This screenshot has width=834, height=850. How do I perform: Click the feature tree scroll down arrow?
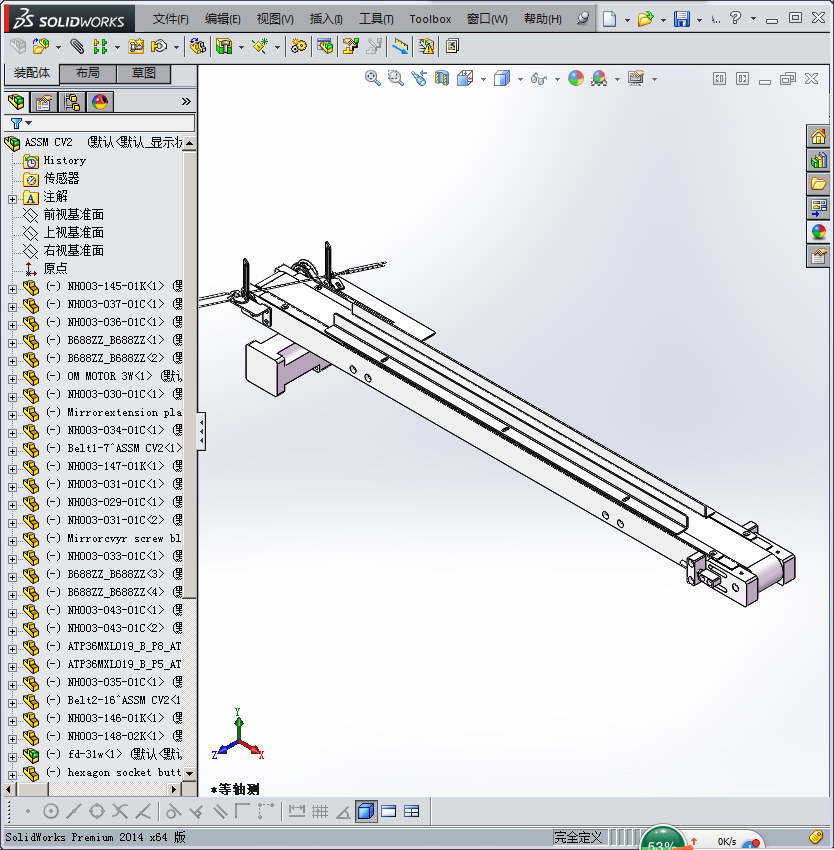click(x=189, y=773)
